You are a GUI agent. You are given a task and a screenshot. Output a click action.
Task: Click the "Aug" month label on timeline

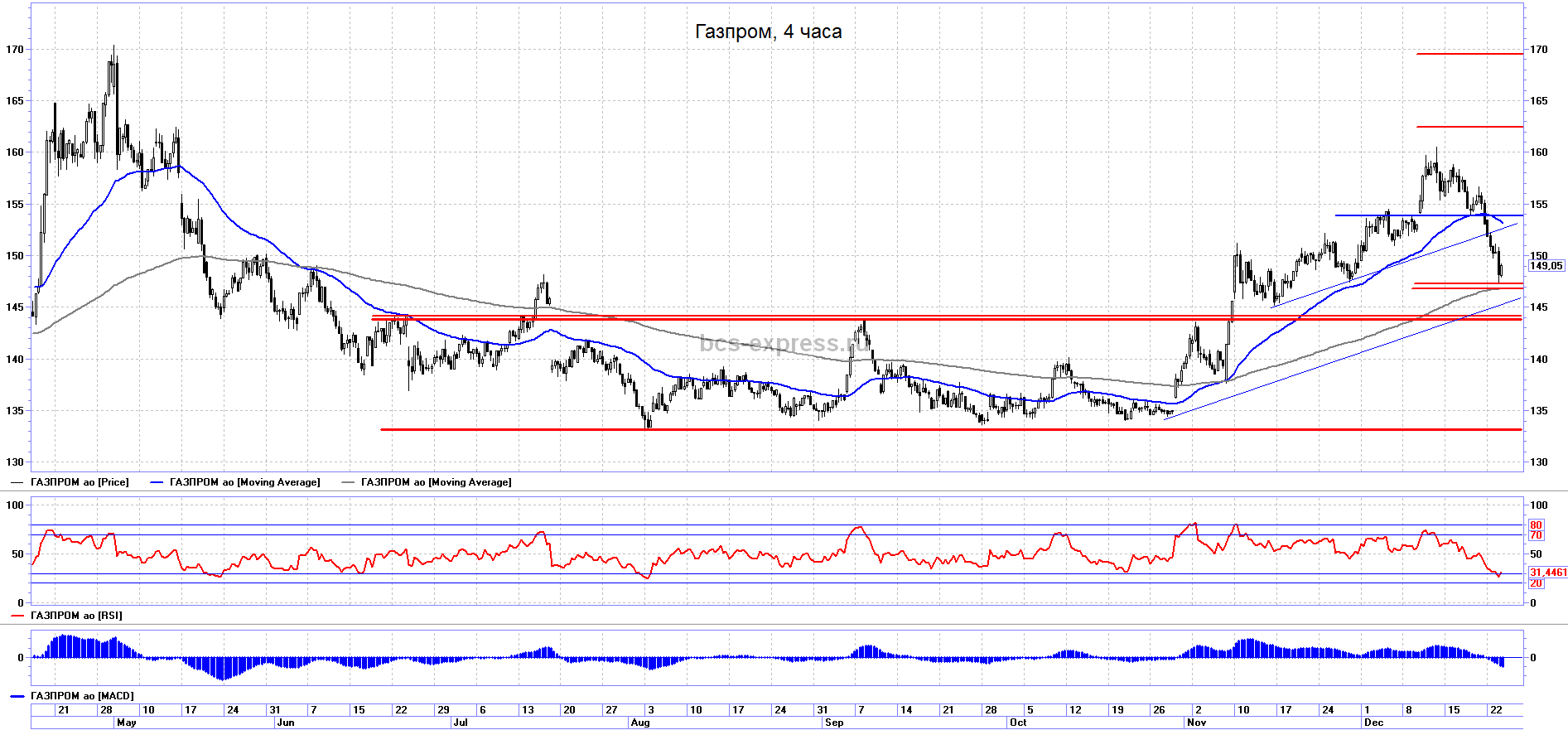640,723
